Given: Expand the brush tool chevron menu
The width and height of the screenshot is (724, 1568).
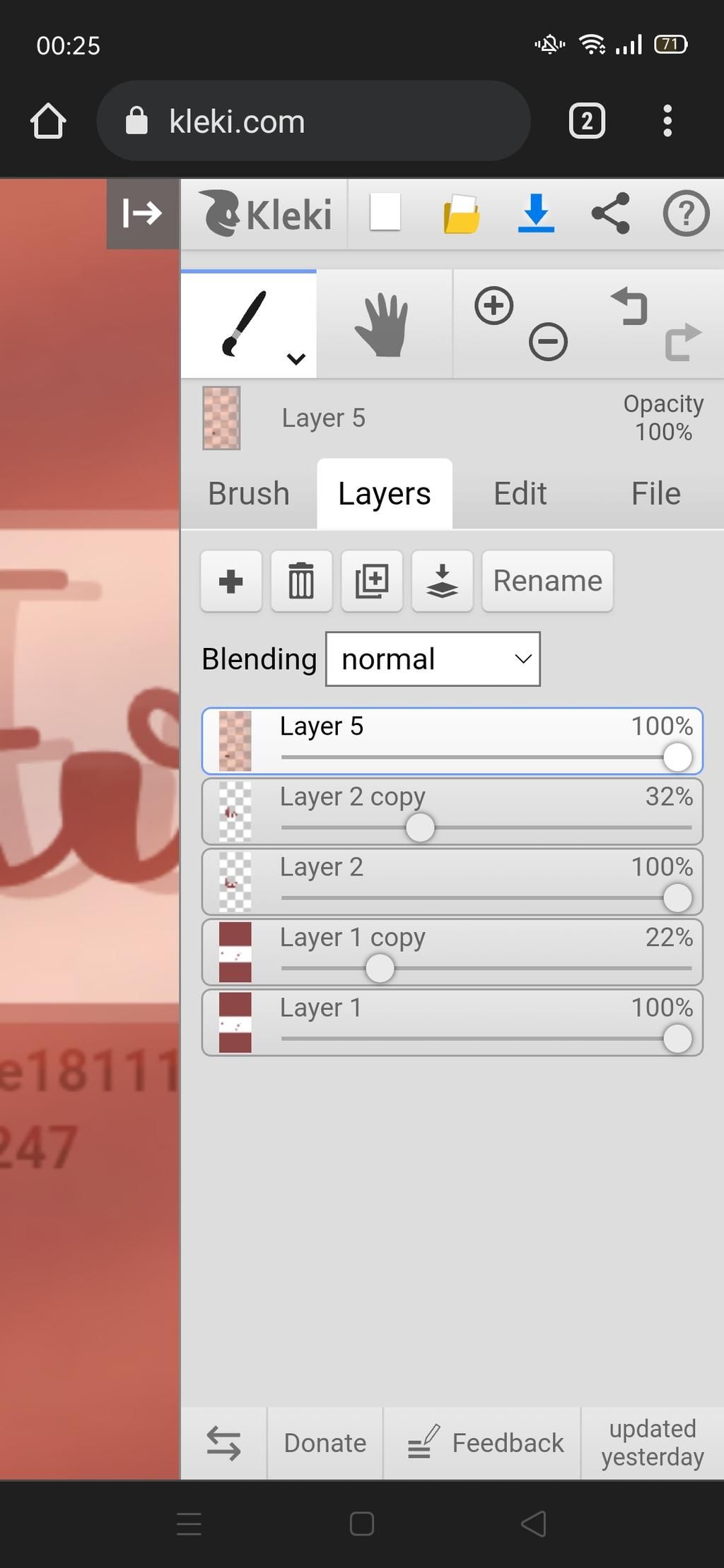Looking at the screenshot, I should [296, 358].
